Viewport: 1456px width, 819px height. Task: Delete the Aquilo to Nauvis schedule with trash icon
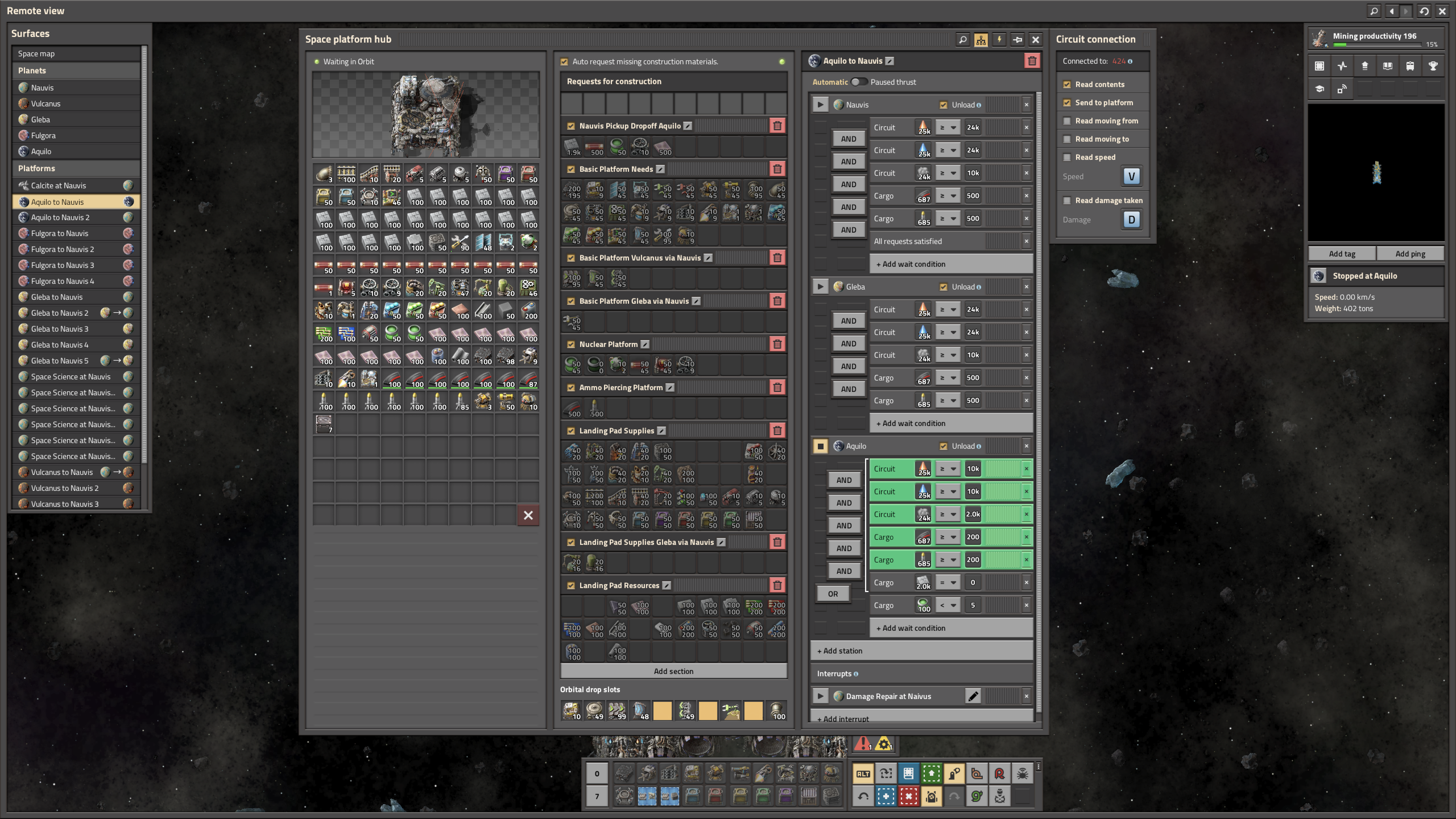tap(1032, 61)
